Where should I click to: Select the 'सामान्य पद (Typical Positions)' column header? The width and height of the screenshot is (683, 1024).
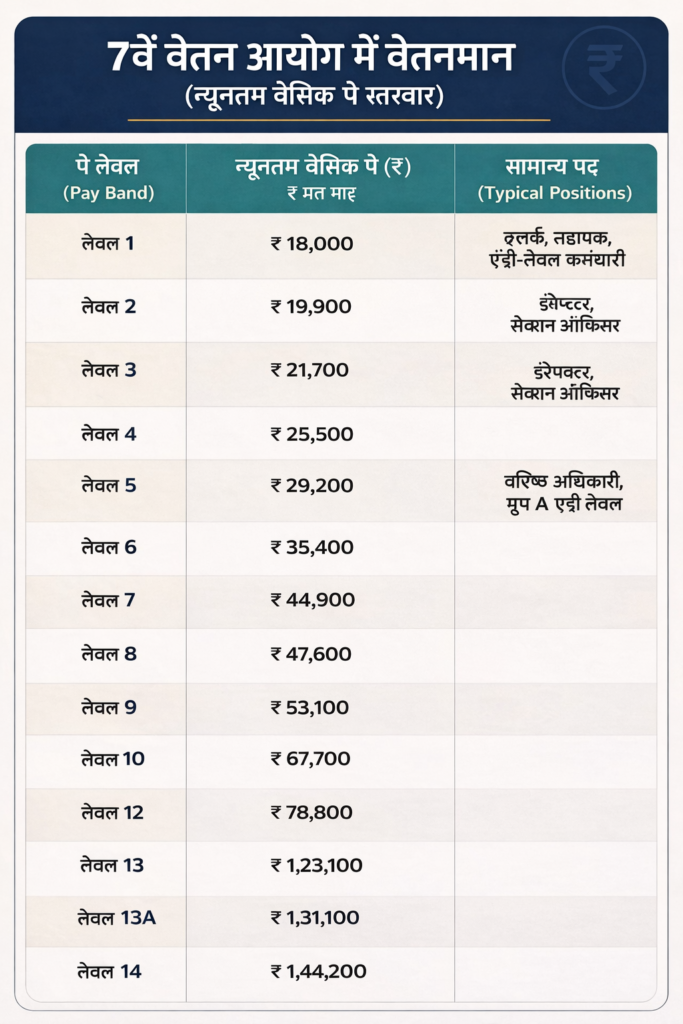(555, 178)
